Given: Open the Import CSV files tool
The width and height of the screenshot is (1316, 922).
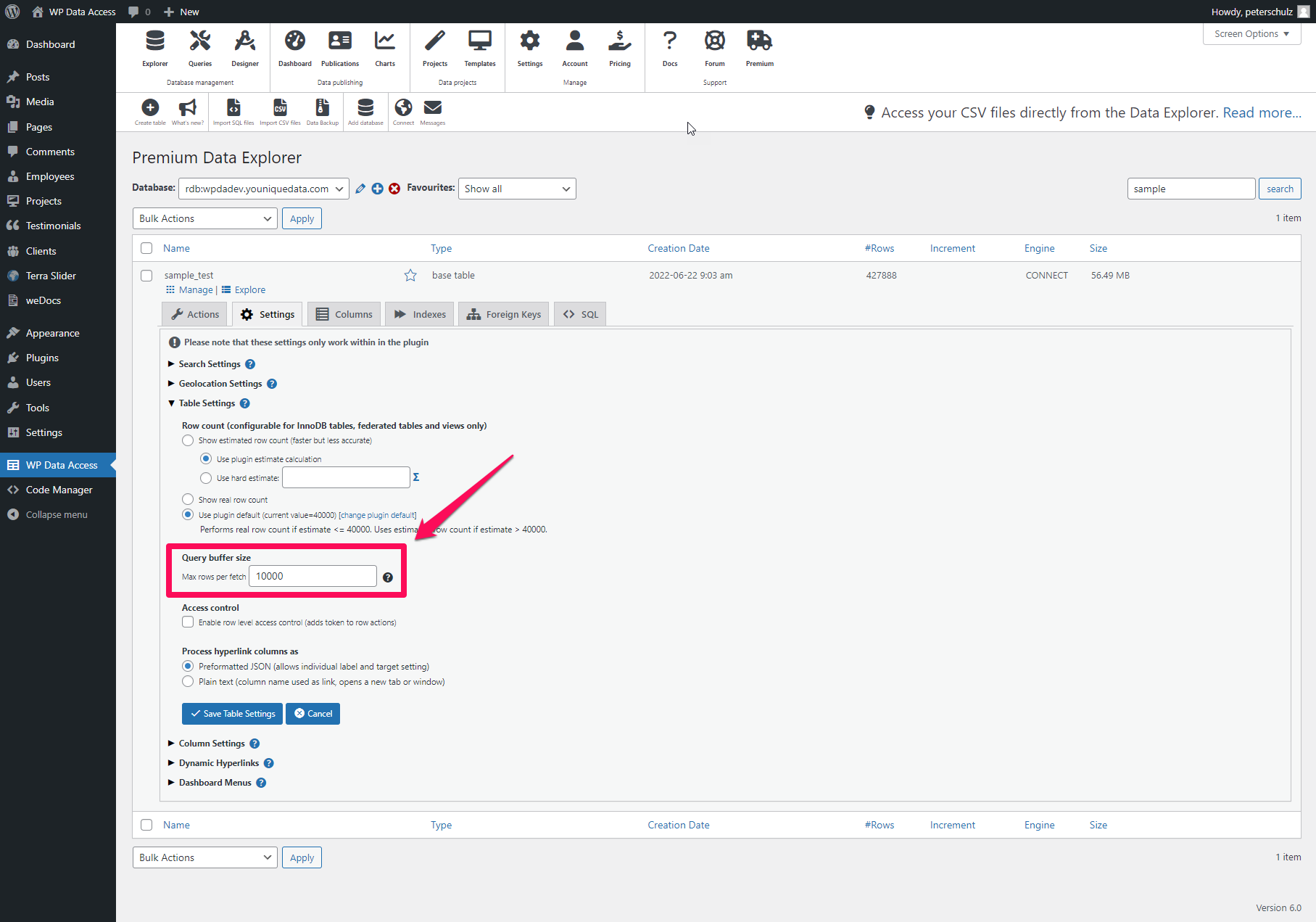Looking at the screenshot, I should coord(280,110).
